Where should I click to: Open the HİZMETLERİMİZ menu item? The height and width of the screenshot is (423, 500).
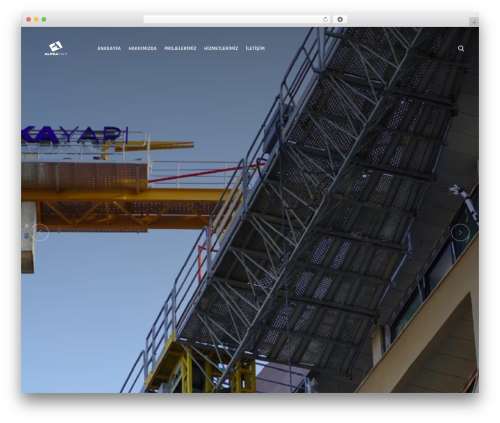point(221,48)
